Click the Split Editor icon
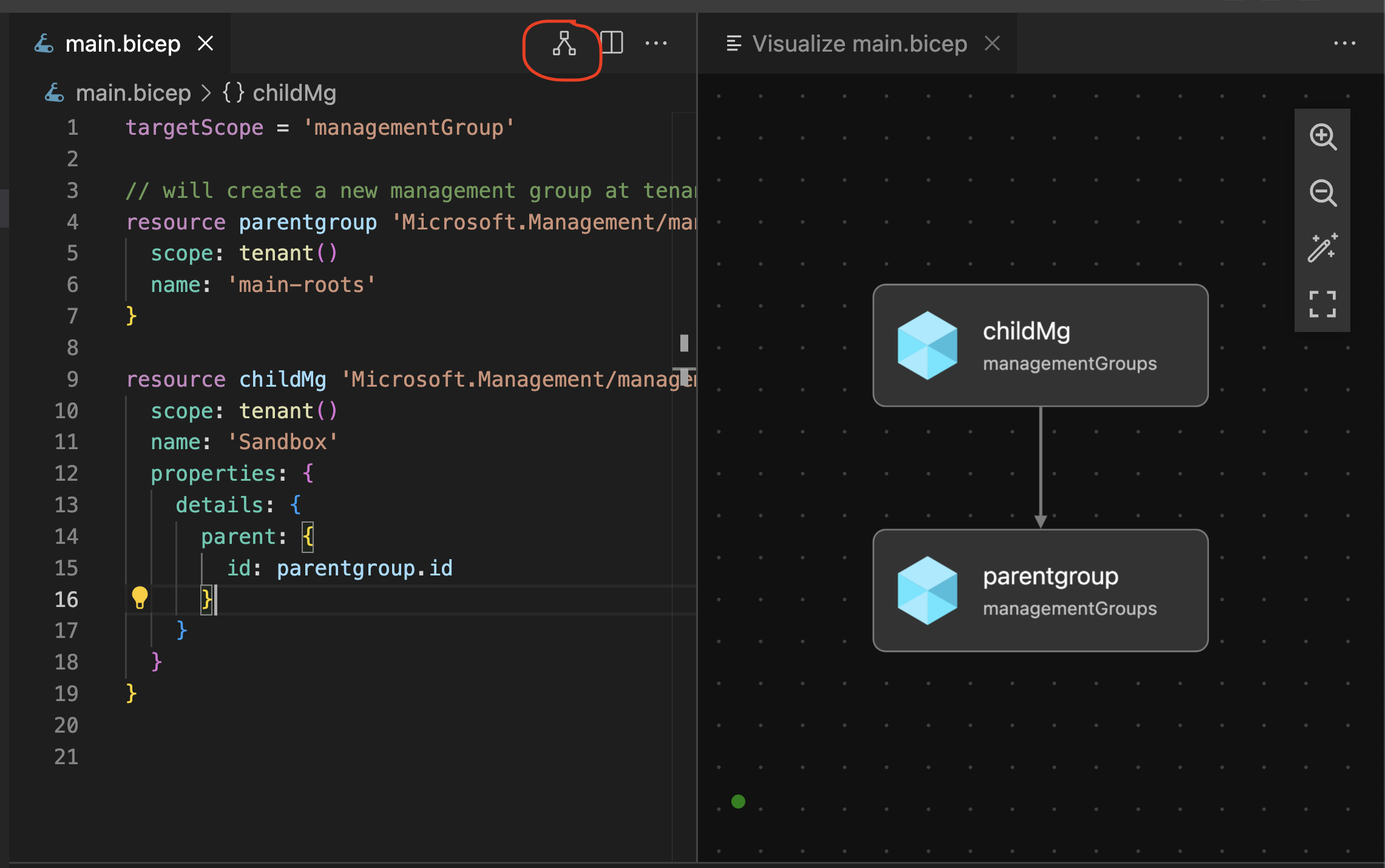 [612, 43]
